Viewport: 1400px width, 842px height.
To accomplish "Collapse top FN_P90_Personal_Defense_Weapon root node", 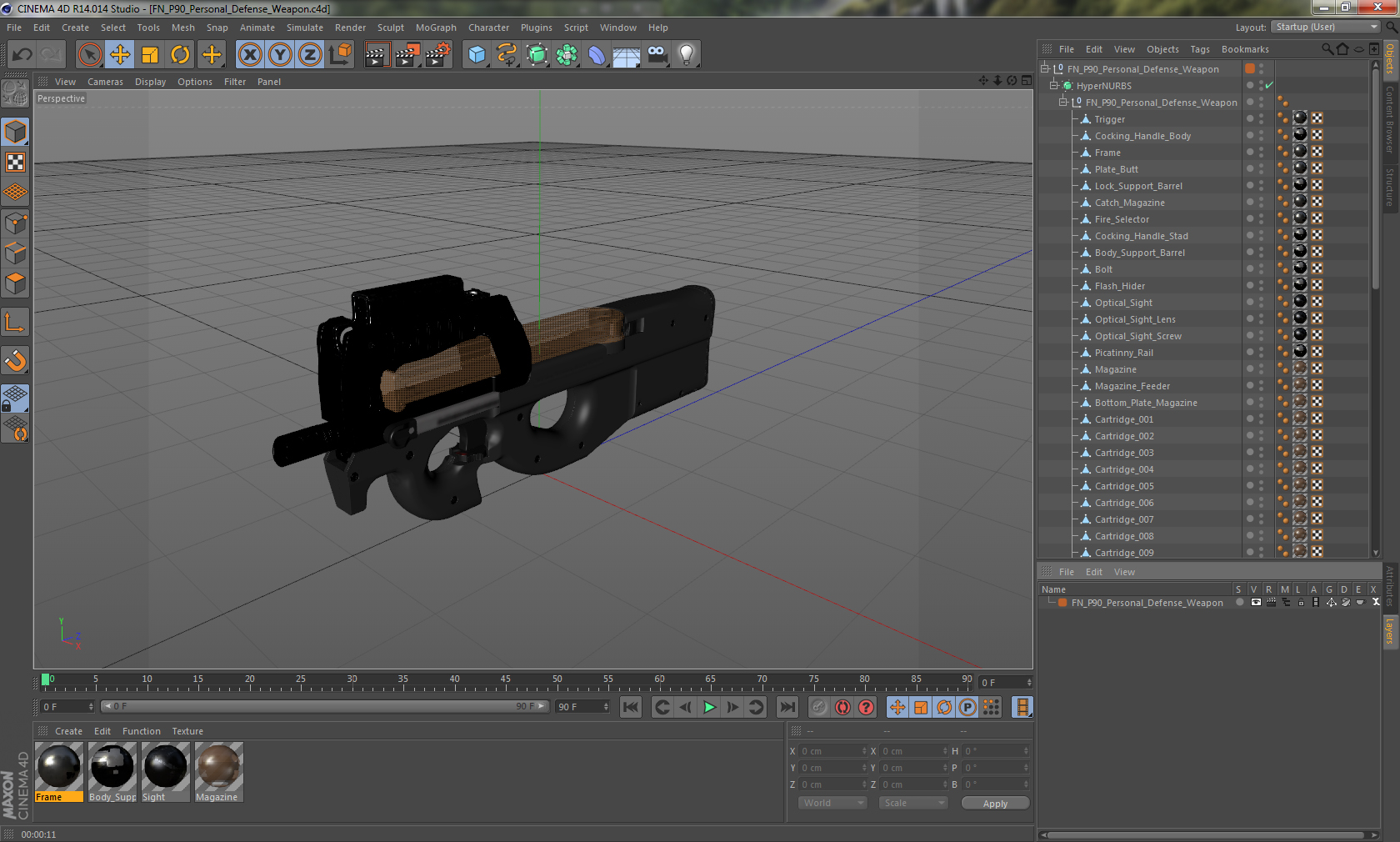I will [1044, 68].
